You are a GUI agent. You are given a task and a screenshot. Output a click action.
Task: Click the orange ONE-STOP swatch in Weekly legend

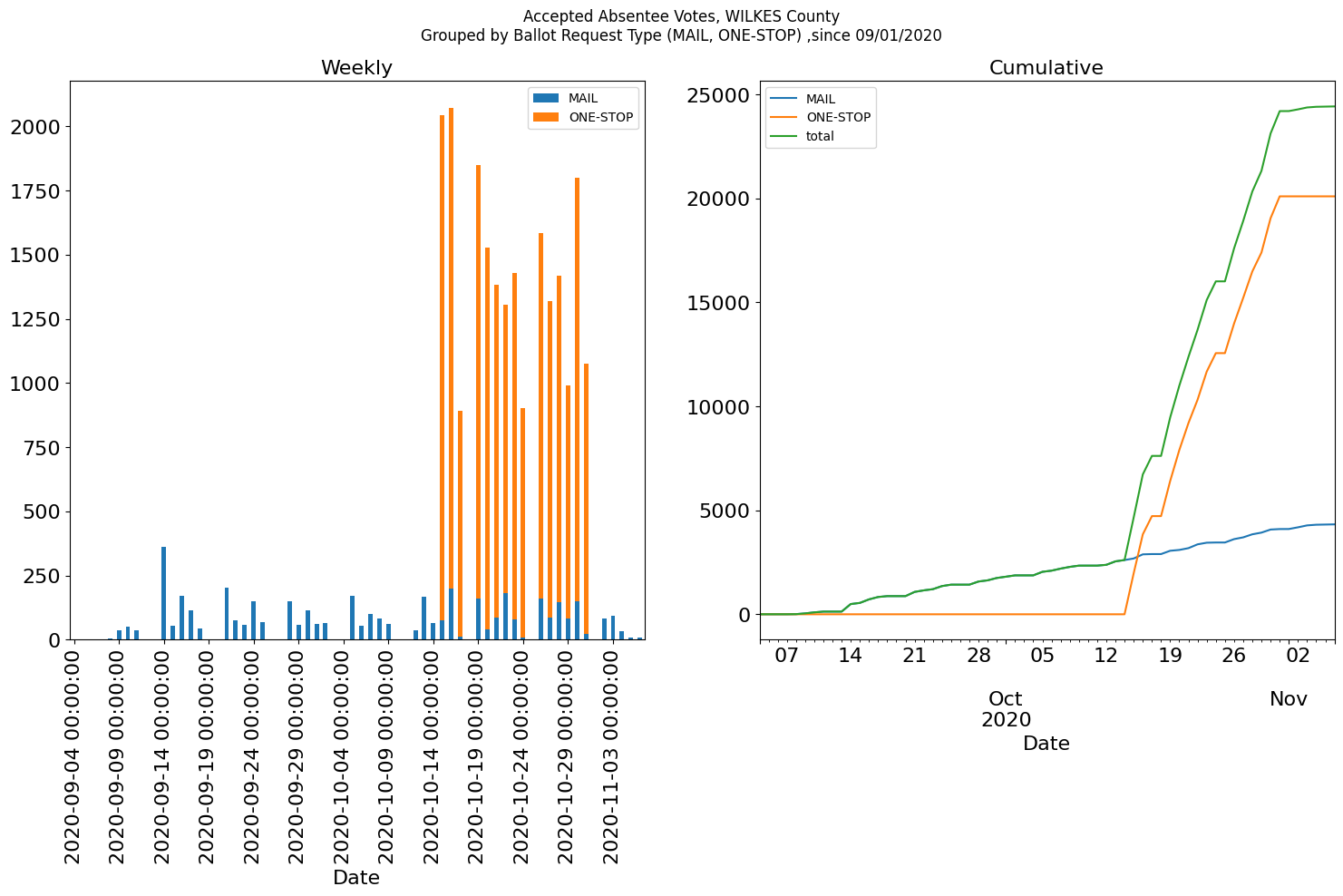click(547, 117)
